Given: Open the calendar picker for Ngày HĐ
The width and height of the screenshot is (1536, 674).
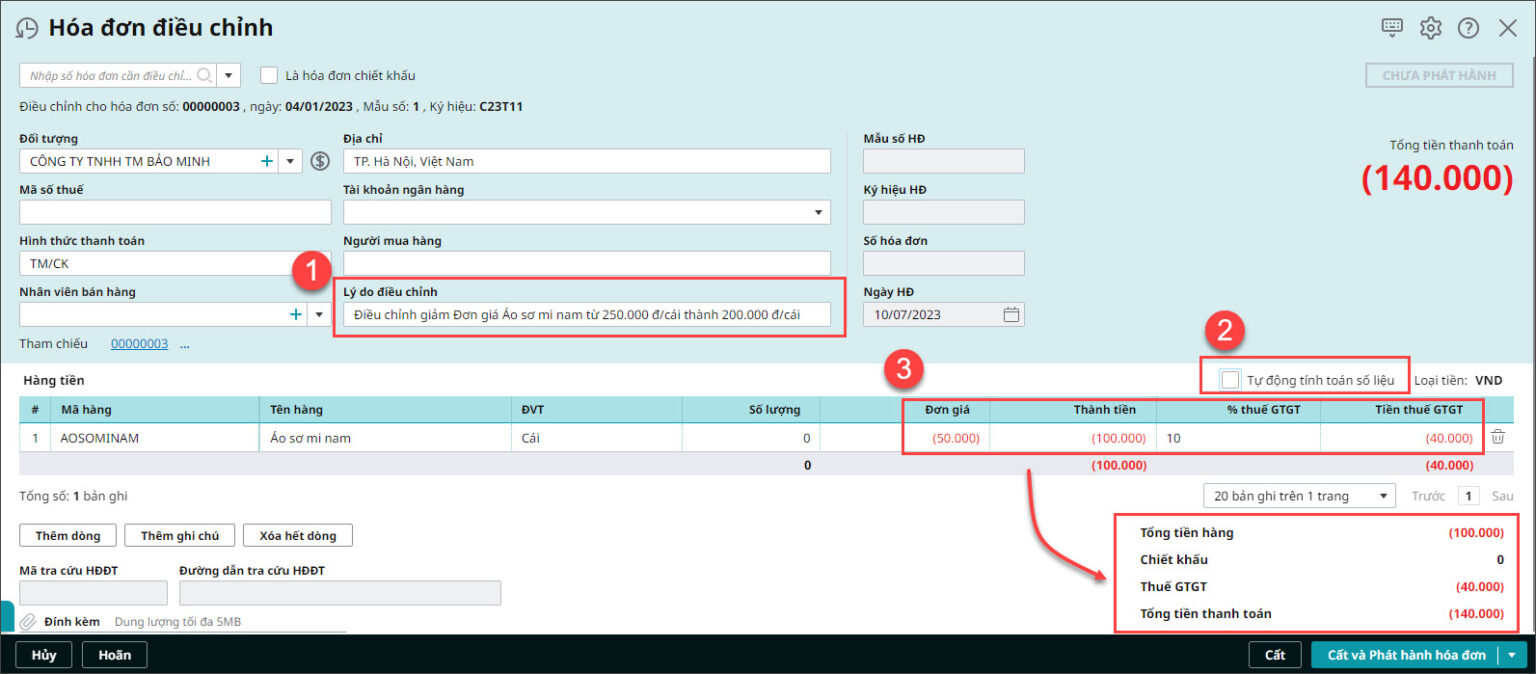Looking at the screenshot, I should tap(1011, 315).
